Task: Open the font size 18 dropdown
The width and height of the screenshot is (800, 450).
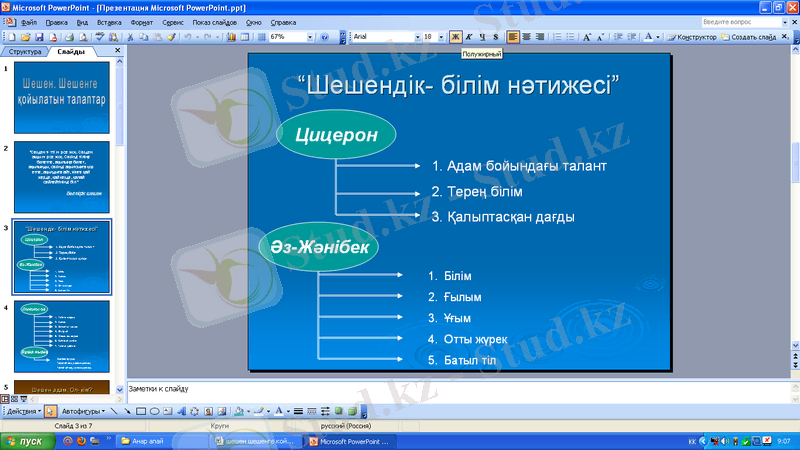Action: (x=441, y=37)
